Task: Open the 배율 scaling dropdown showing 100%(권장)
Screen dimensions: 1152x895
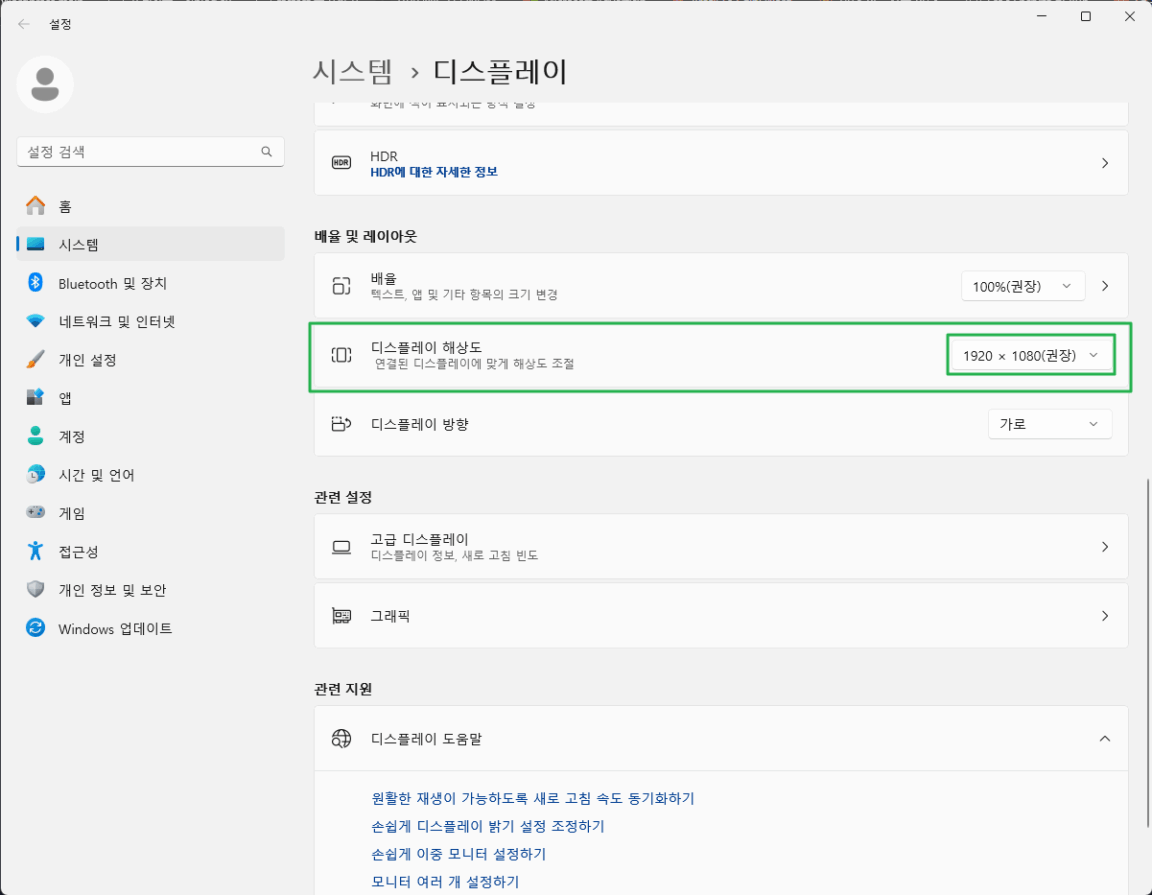Action: 1022,285
